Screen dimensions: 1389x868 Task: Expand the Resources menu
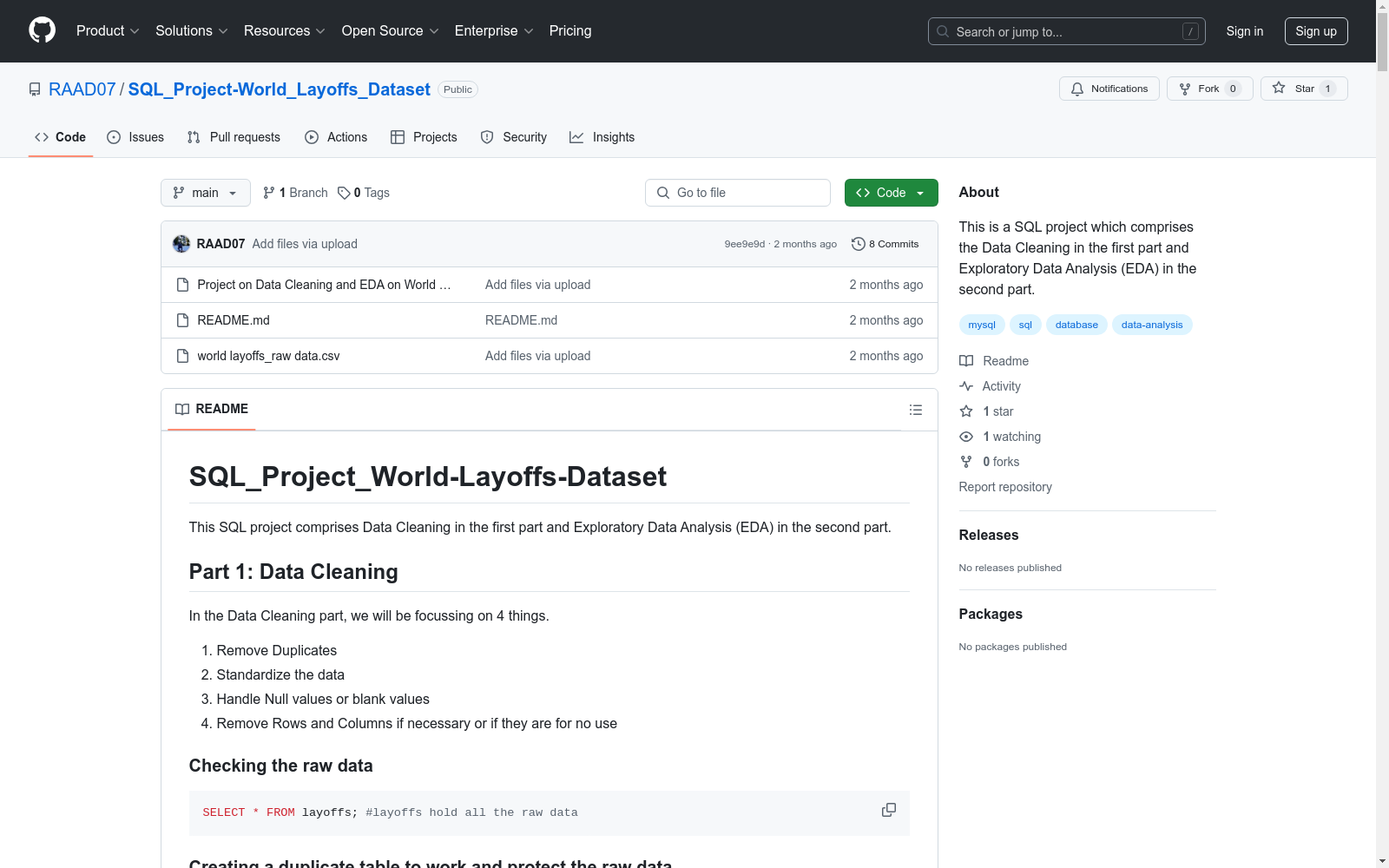[285, 30]
